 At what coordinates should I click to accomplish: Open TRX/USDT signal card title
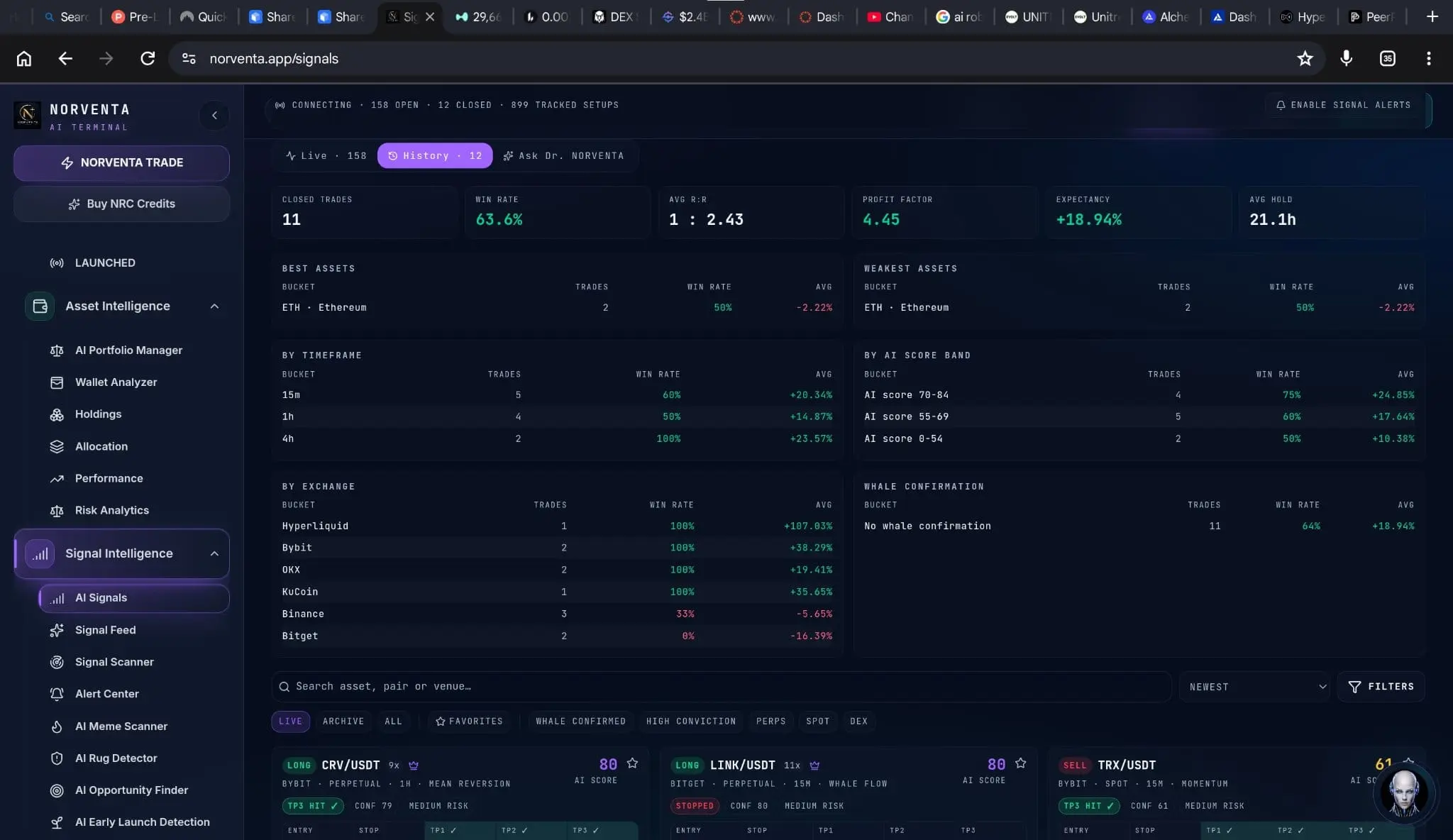coord(1127,766)
